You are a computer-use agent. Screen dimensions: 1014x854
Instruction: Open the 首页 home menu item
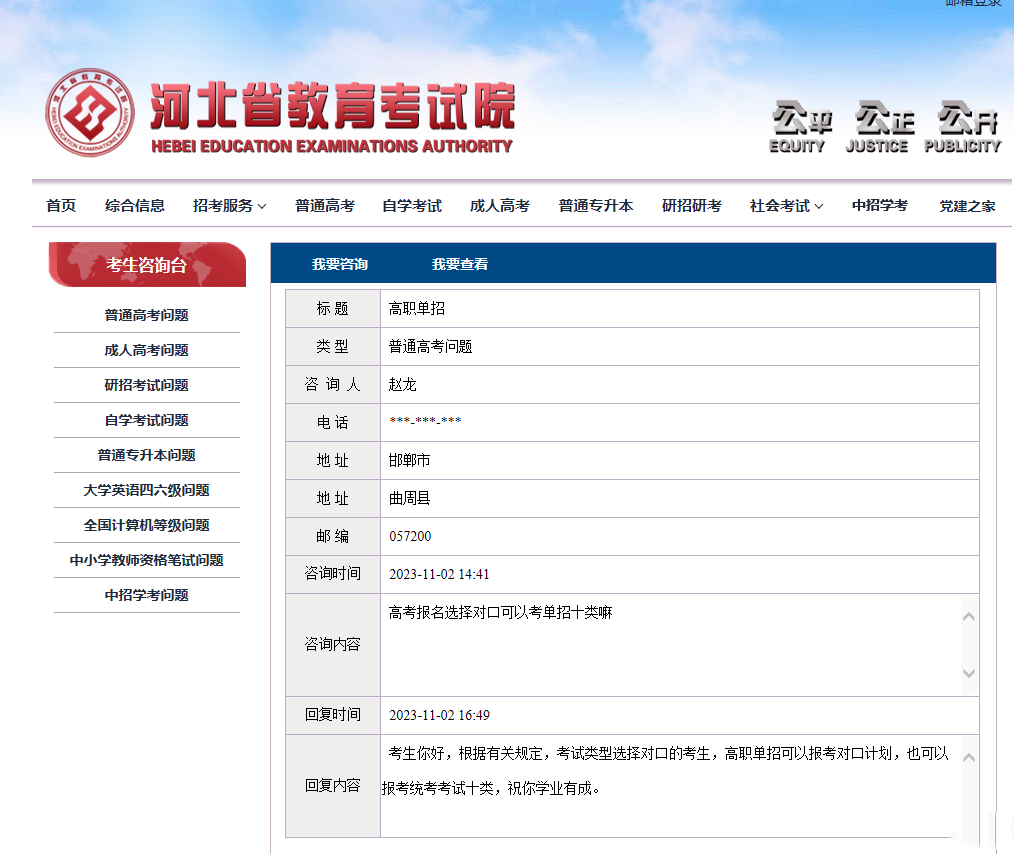(61, 206)
